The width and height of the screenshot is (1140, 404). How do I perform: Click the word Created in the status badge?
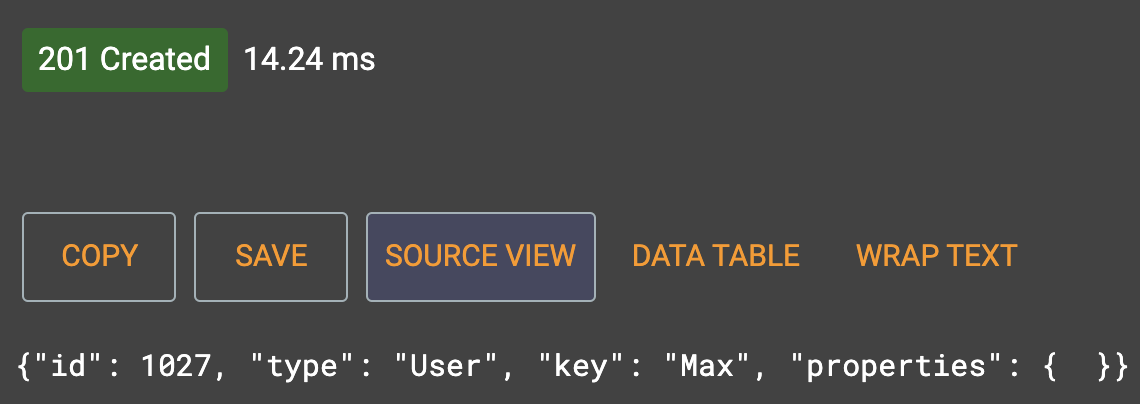point(155,60)
